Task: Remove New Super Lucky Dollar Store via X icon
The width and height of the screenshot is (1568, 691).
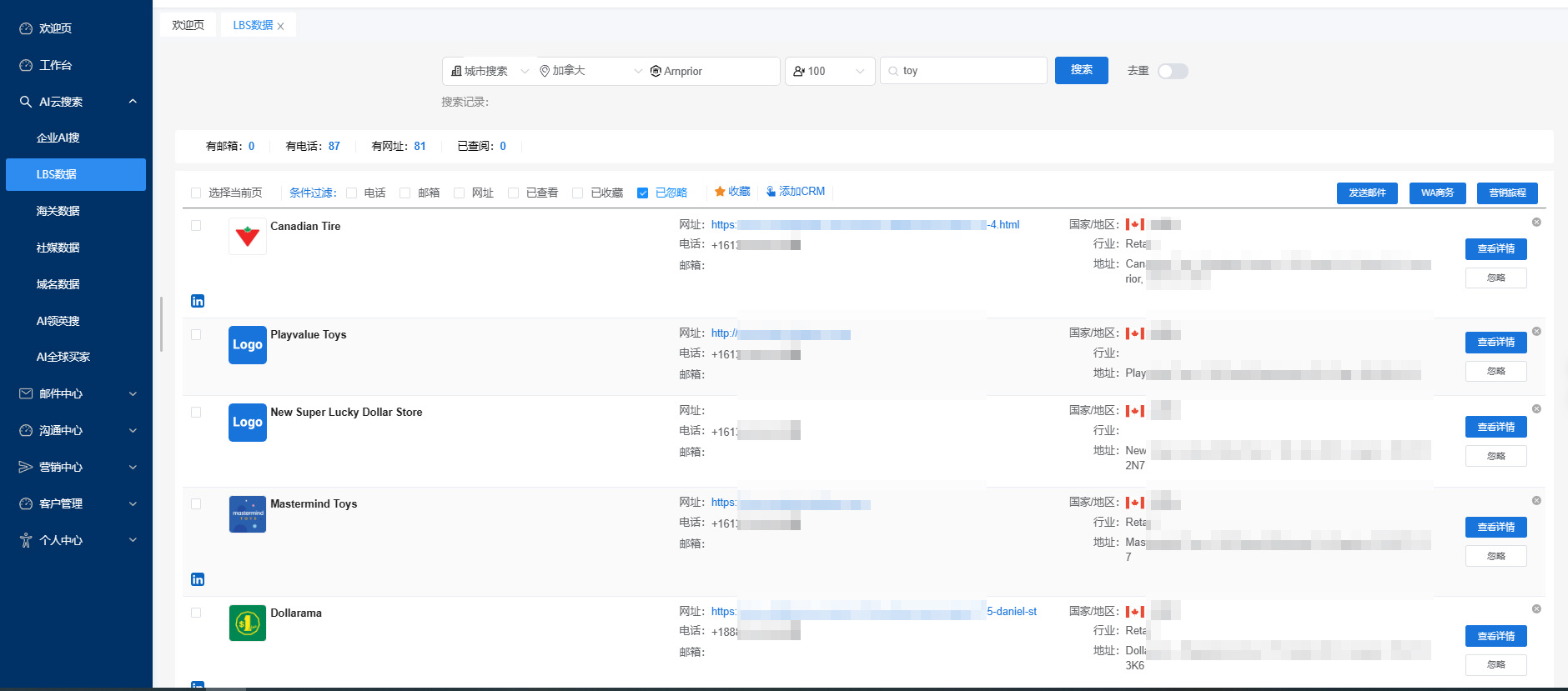Action: (1536, 409)
